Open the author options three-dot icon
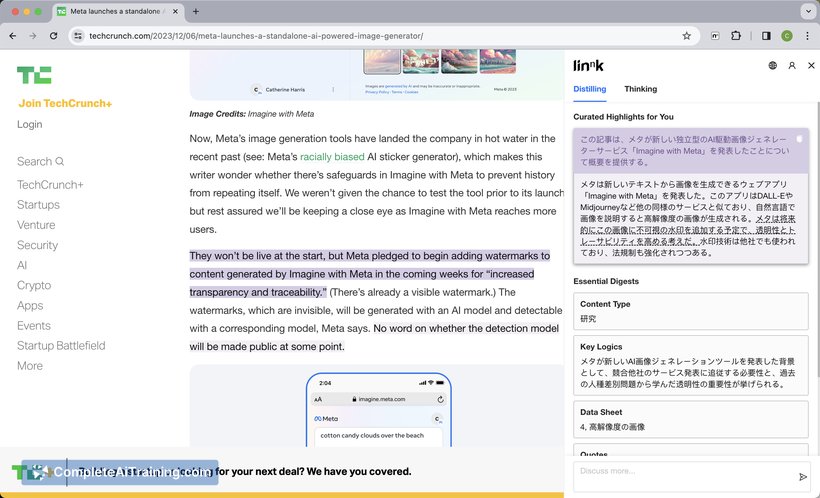Screen dimensions: 820x498 (x=333, y=89)
